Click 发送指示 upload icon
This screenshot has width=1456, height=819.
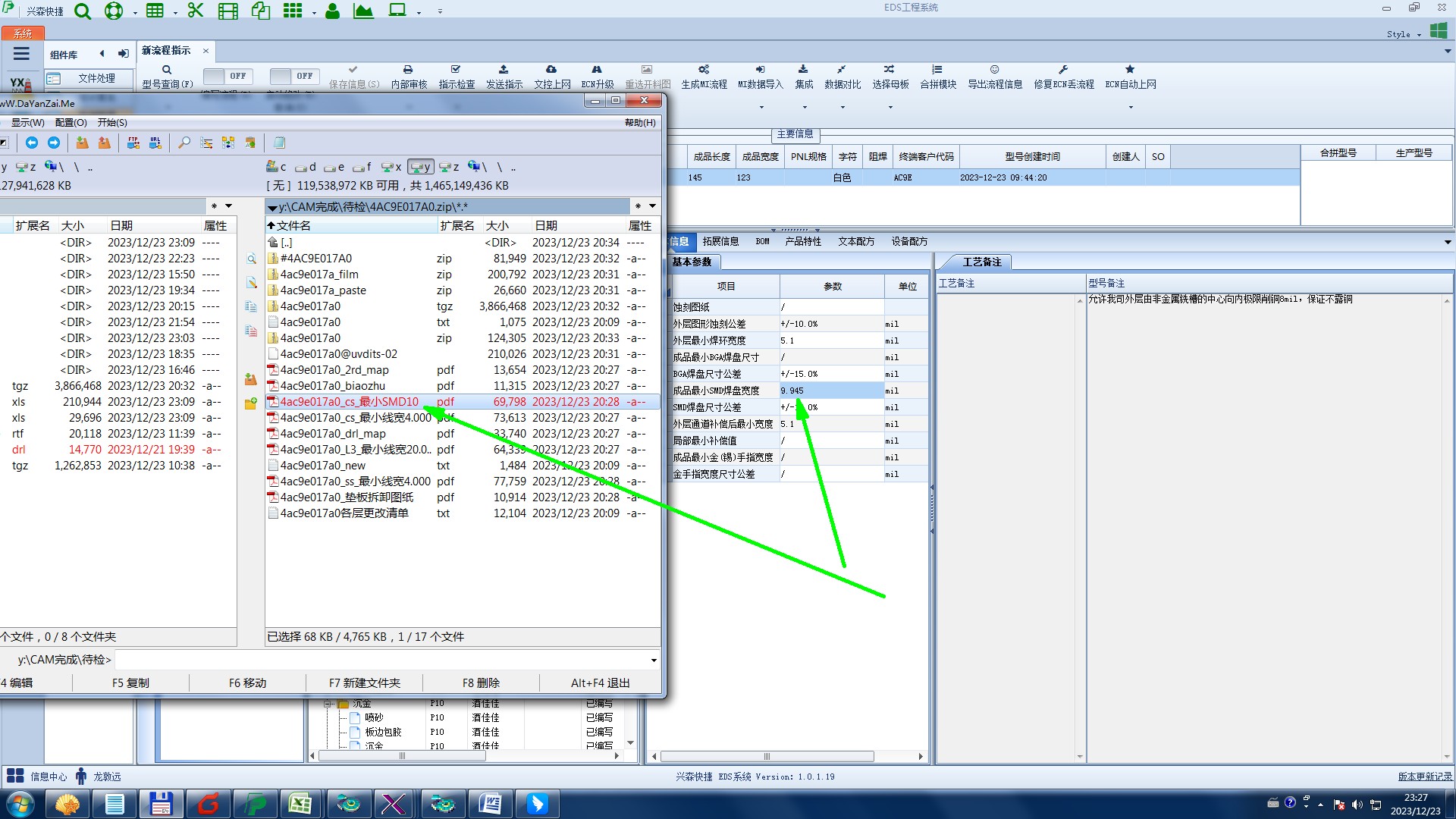click(x=504, y=70)
